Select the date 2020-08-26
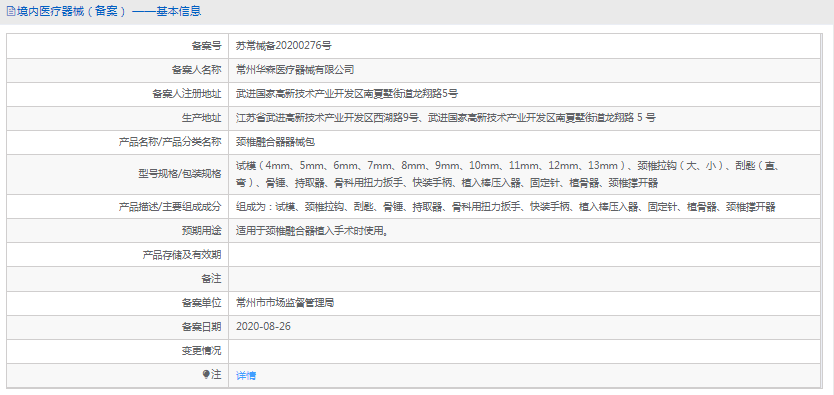This screenshot has height=395, width=834. [263, 326]
